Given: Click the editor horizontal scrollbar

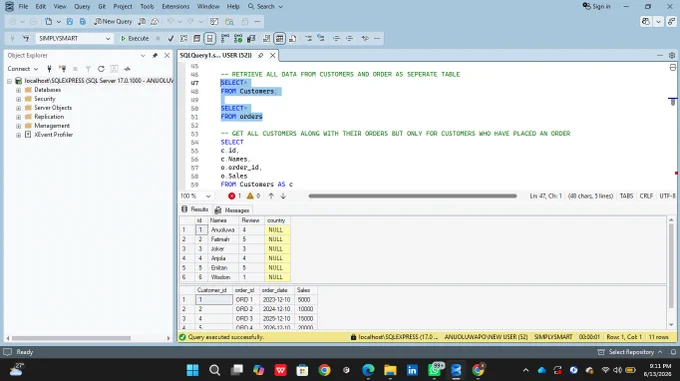Looking at the screenshot, I should tap(412, 196).
